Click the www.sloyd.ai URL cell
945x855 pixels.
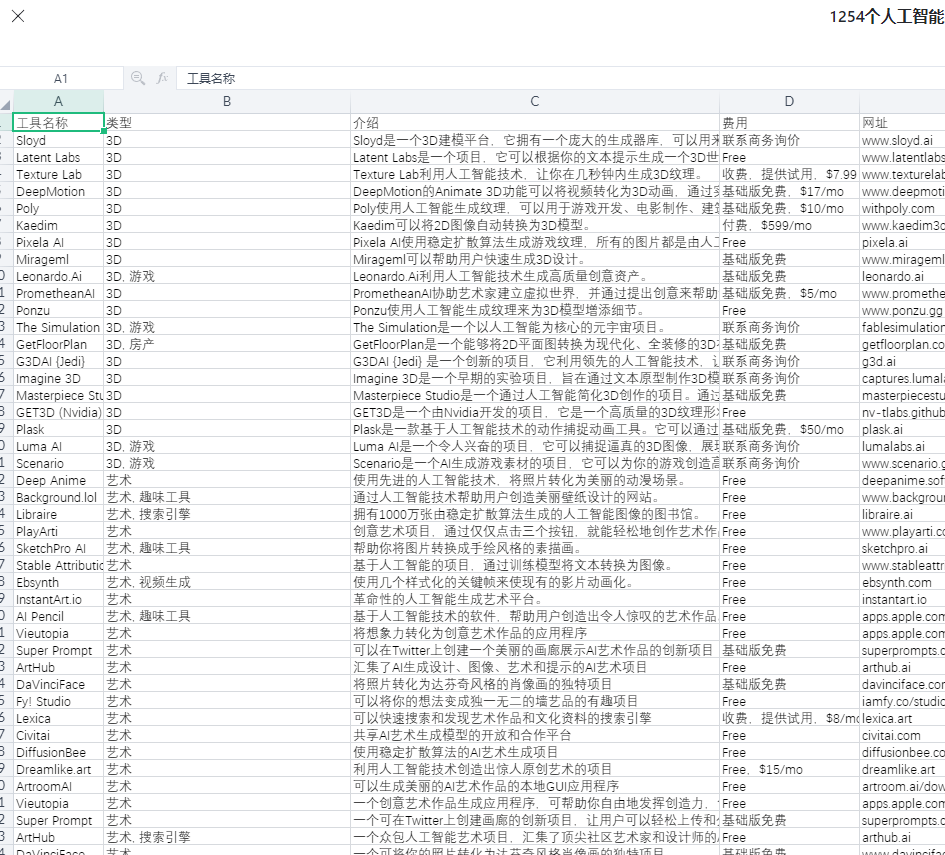[x=902, y=140]
